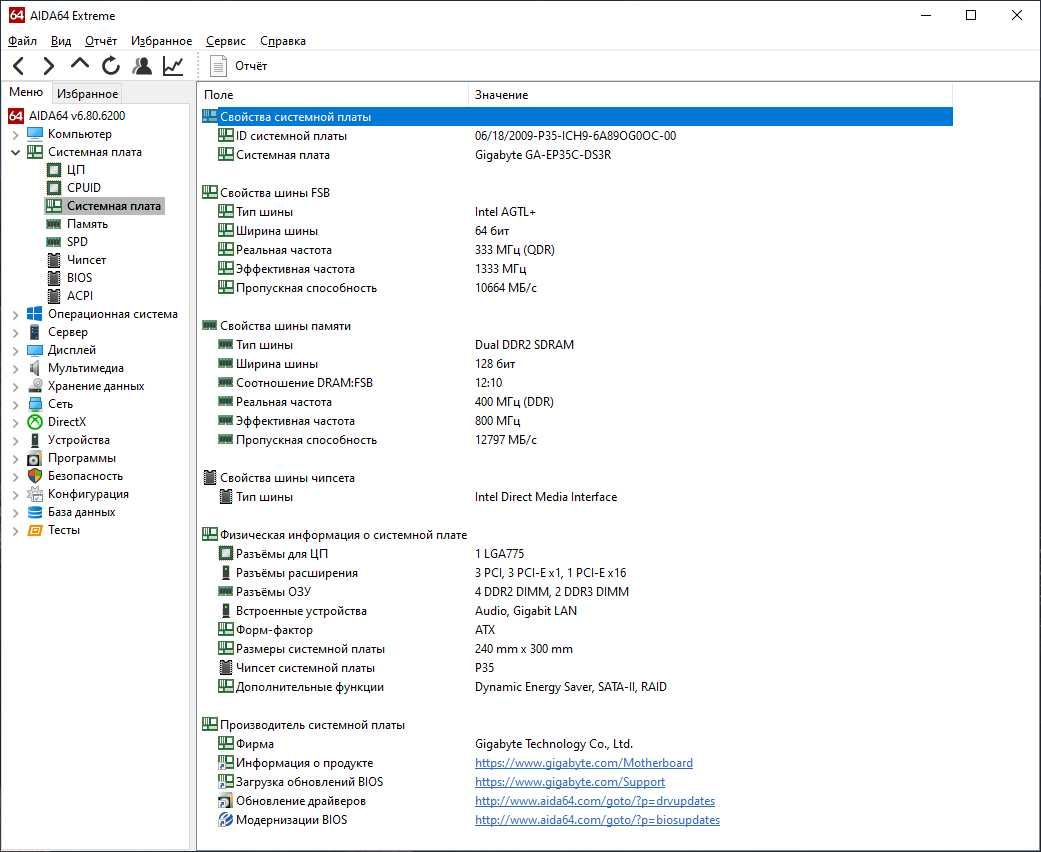Switch to the Избранное side tab
This screenshot has width=1041, height=852.
(x=88, y=94)
